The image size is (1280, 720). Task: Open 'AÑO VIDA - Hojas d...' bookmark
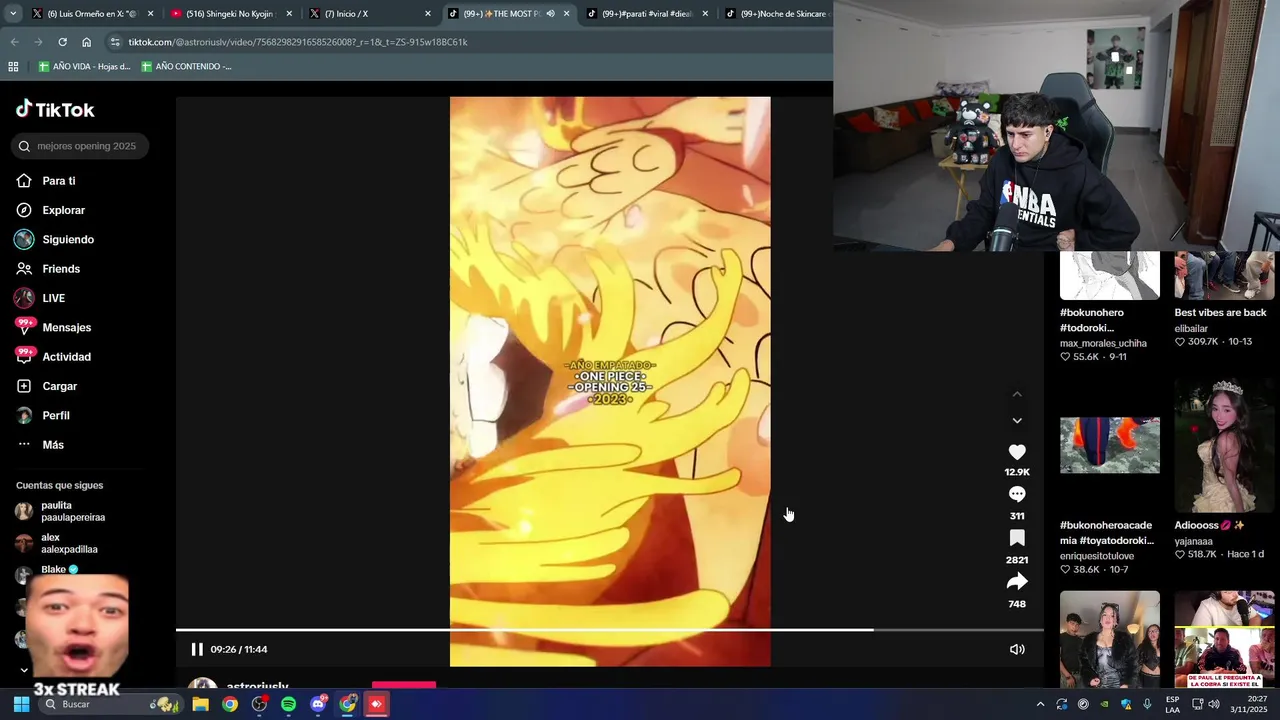click(84, 66)
